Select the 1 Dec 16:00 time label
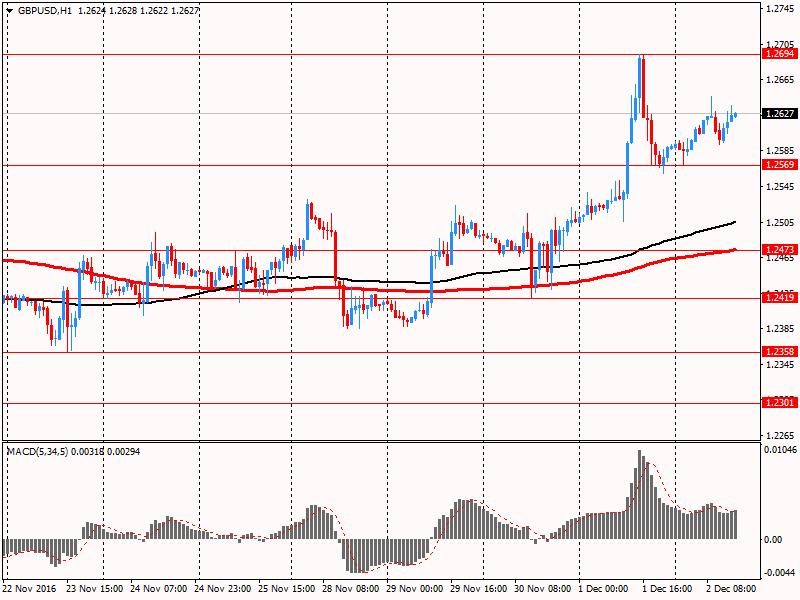This screenshot has height=600, width=800. [x=673, y=591]
